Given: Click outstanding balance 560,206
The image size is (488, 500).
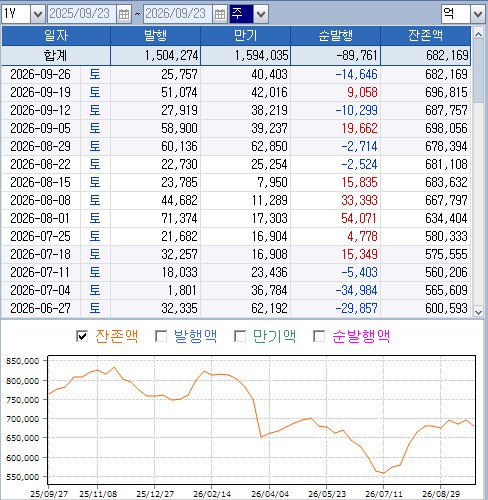Looking at the screenshot, I should 446,272.
